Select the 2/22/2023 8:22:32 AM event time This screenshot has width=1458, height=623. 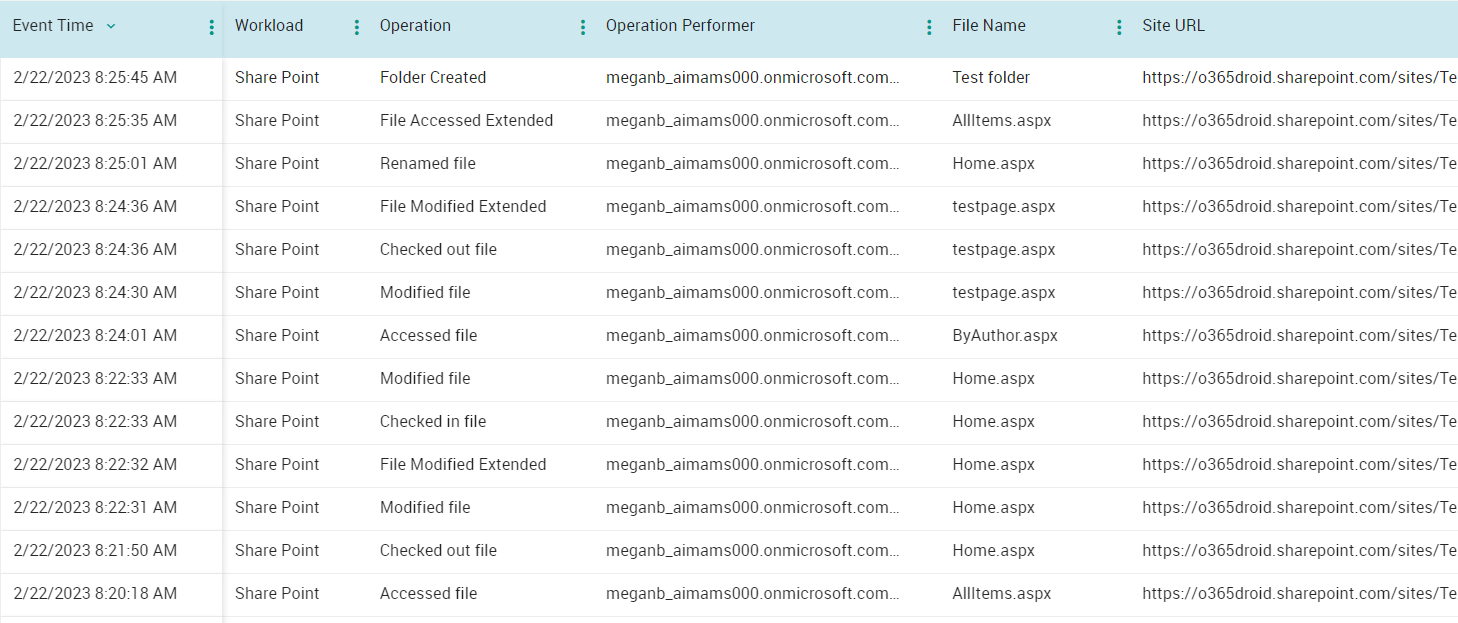(x=95, y=465)
